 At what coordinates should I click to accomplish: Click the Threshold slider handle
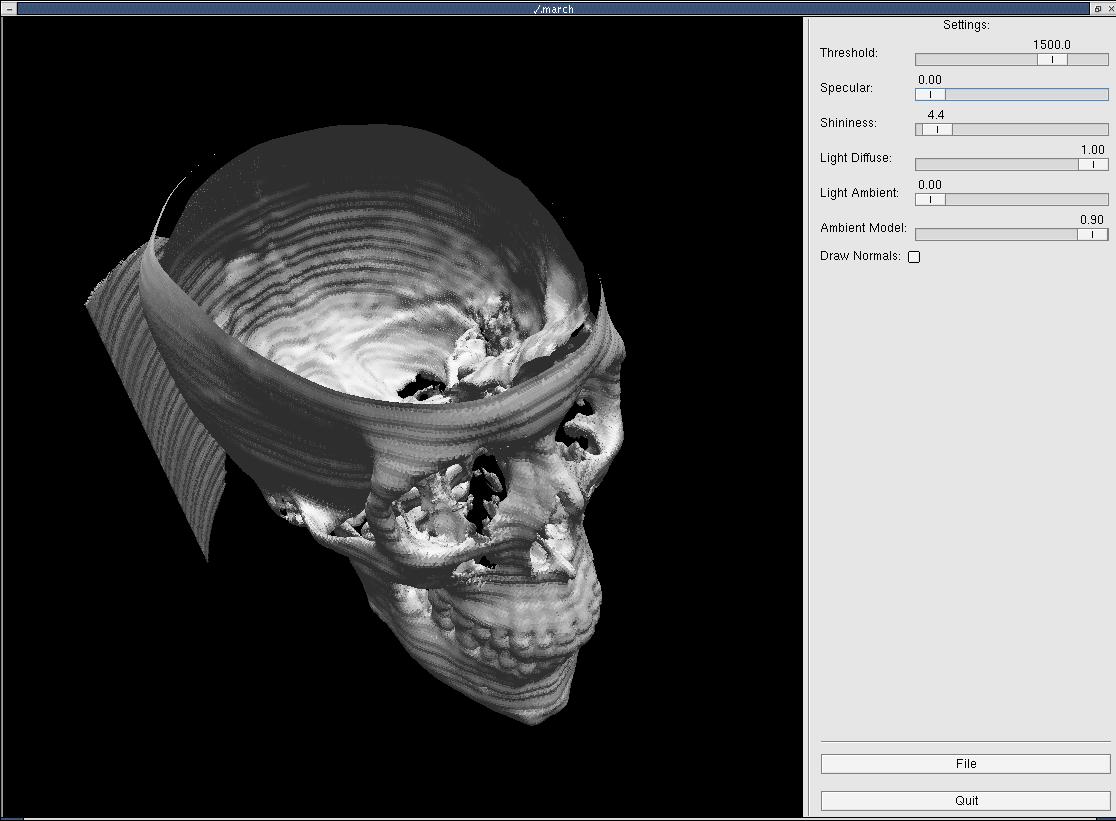click(1052, 60)
